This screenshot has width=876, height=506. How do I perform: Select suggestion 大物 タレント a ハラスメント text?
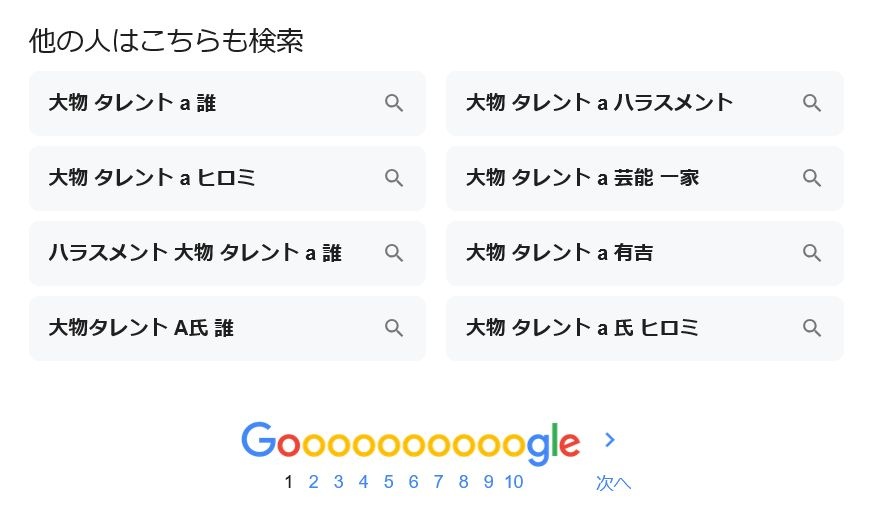pyautogui.click(x=599, y=103)
